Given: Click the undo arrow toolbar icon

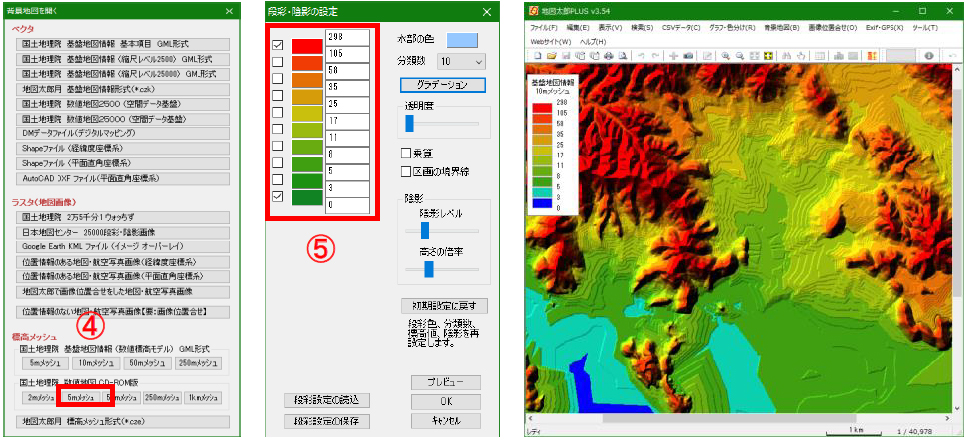Looking at the screenshot, I should click(641, 56).
